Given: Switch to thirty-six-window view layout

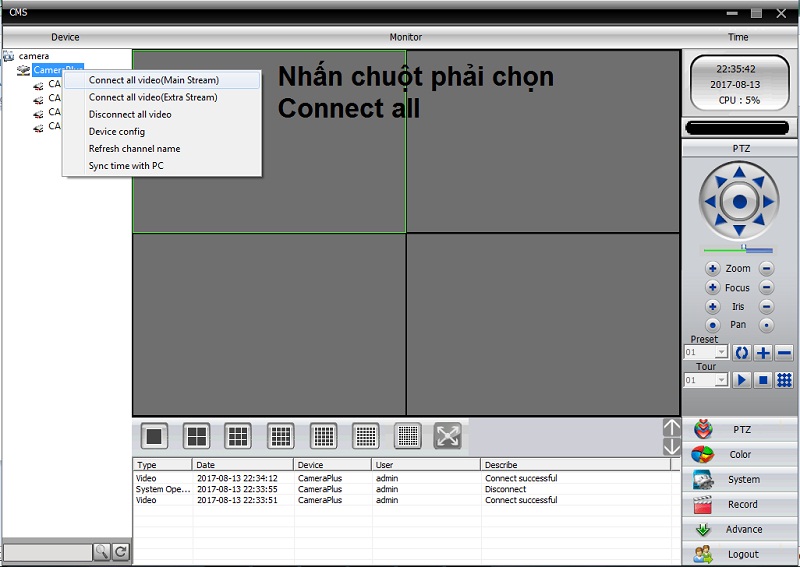Looking at the screenshot, I should point(365,436).
